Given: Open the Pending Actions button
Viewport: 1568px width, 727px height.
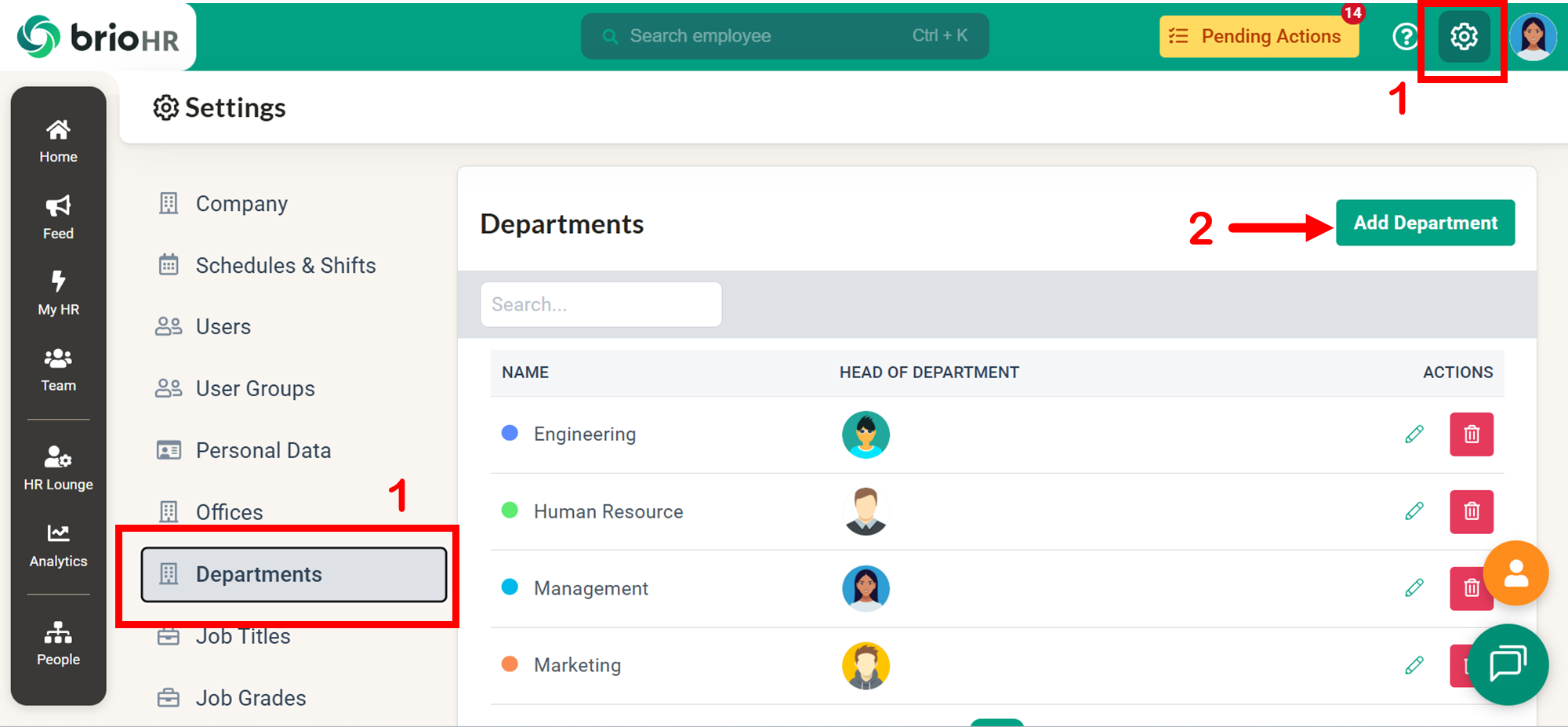Looking at the screenshot, I should pyautogui.click(x=1258, y=37).
